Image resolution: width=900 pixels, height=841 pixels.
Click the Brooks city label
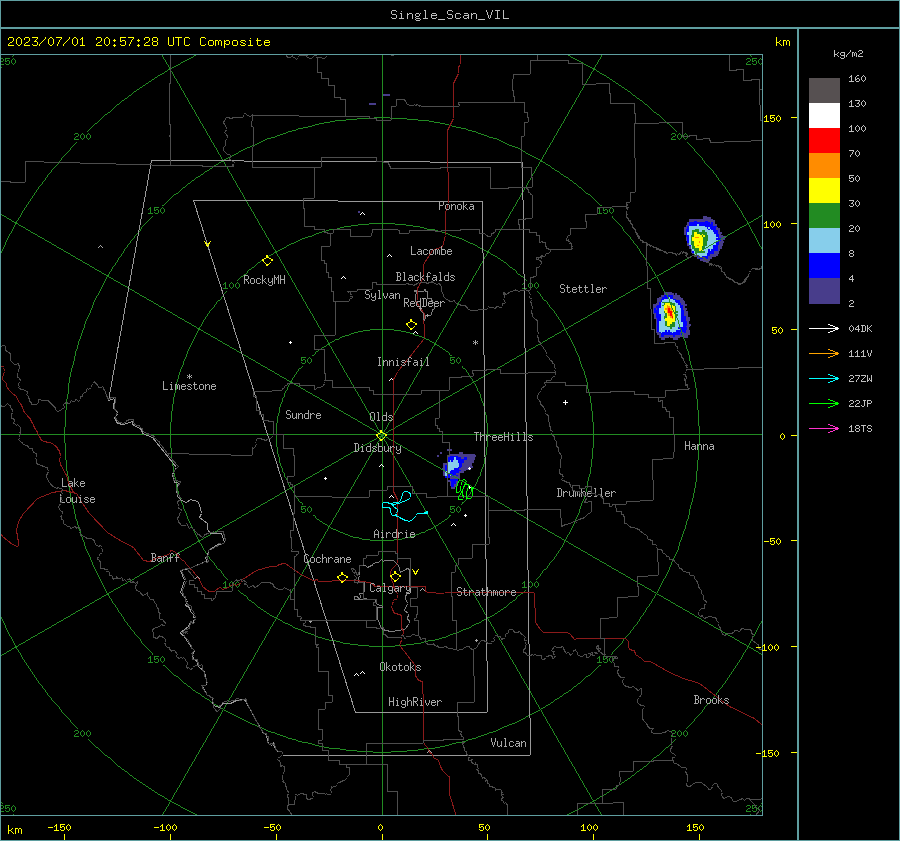[x=711, y=700]
